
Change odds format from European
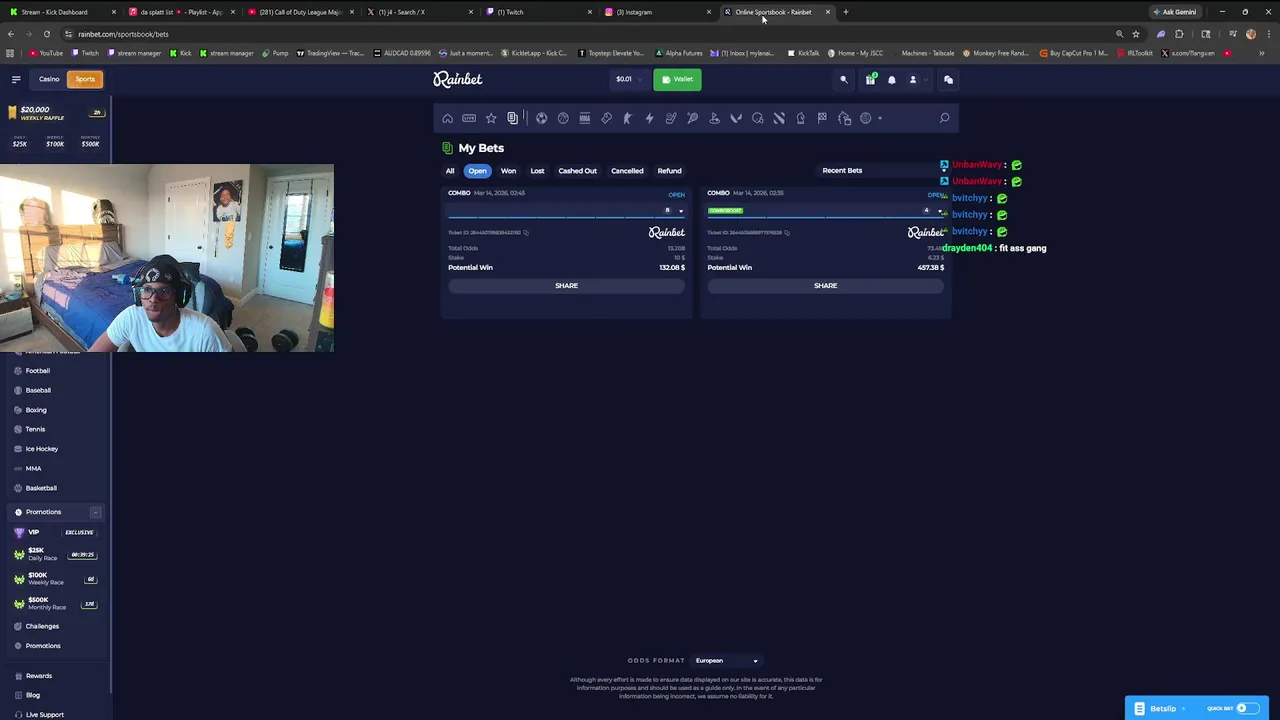tap(727, 660)
